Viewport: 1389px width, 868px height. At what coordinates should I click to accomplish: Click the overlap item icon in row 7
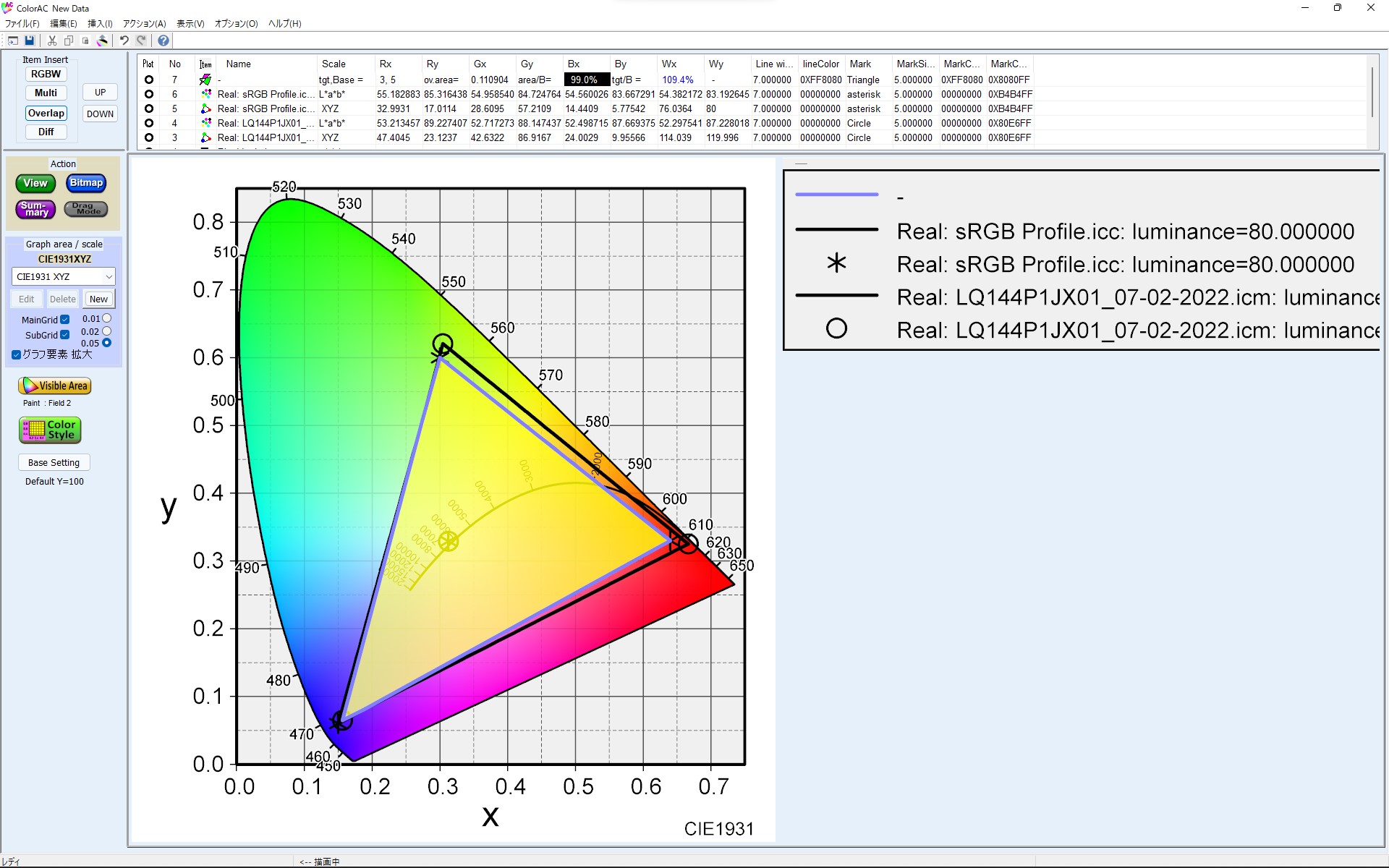tap(206, 80)
